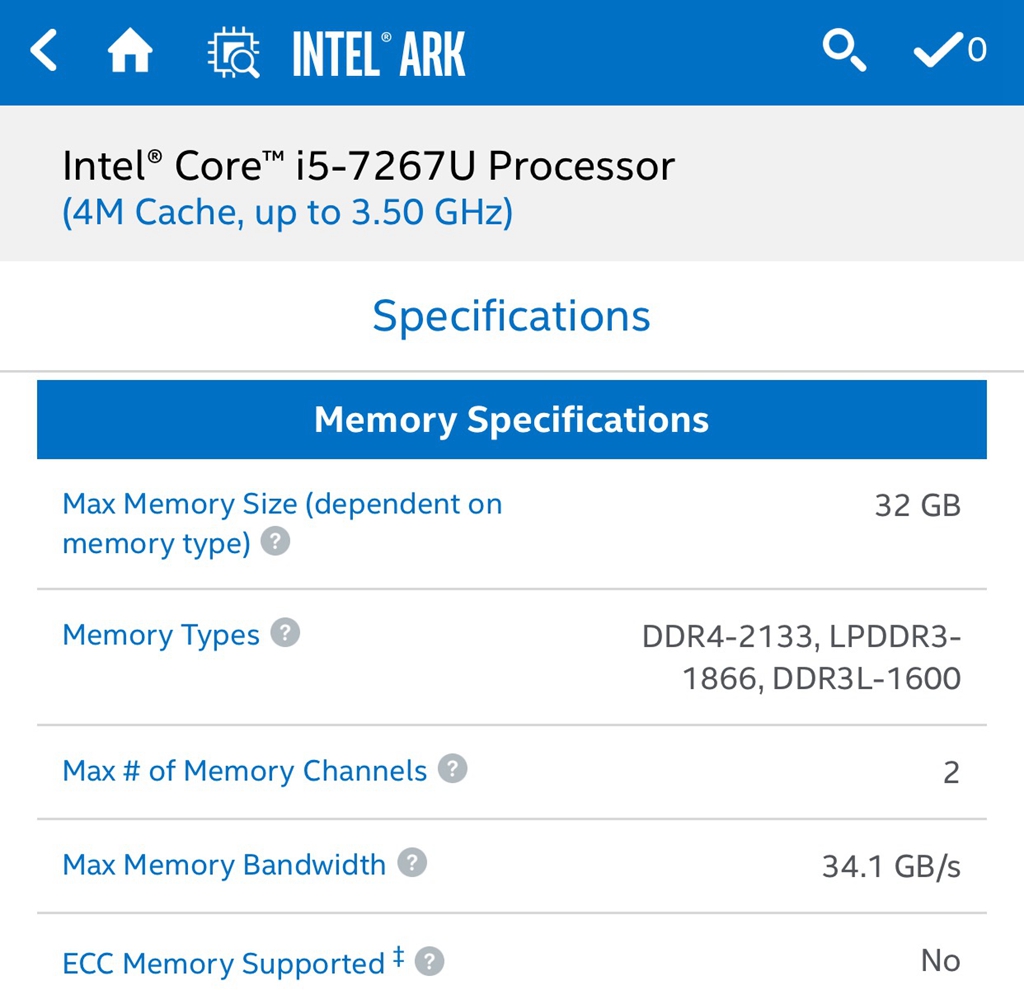This screenshot has height=990, width=1024.
Task: Tap the processor cache and frequency subtitle
Action: 287,212
